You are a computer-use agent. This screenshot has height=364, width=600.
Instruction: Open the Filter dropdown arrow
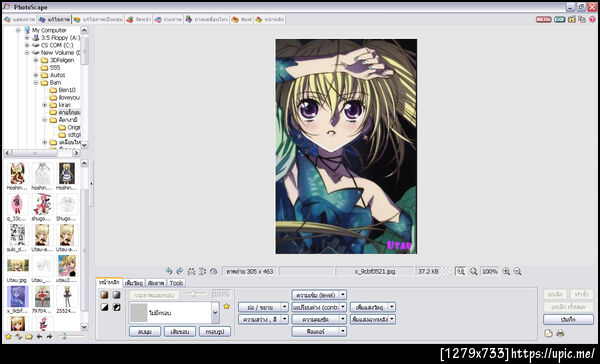(x=343, y=331)
